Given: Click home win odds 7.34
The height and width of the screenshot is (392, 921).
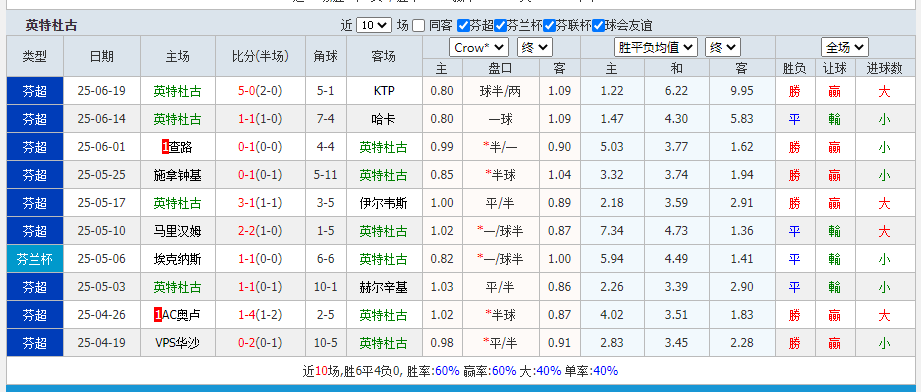Looking at the screenshot, I should (613, 231).
